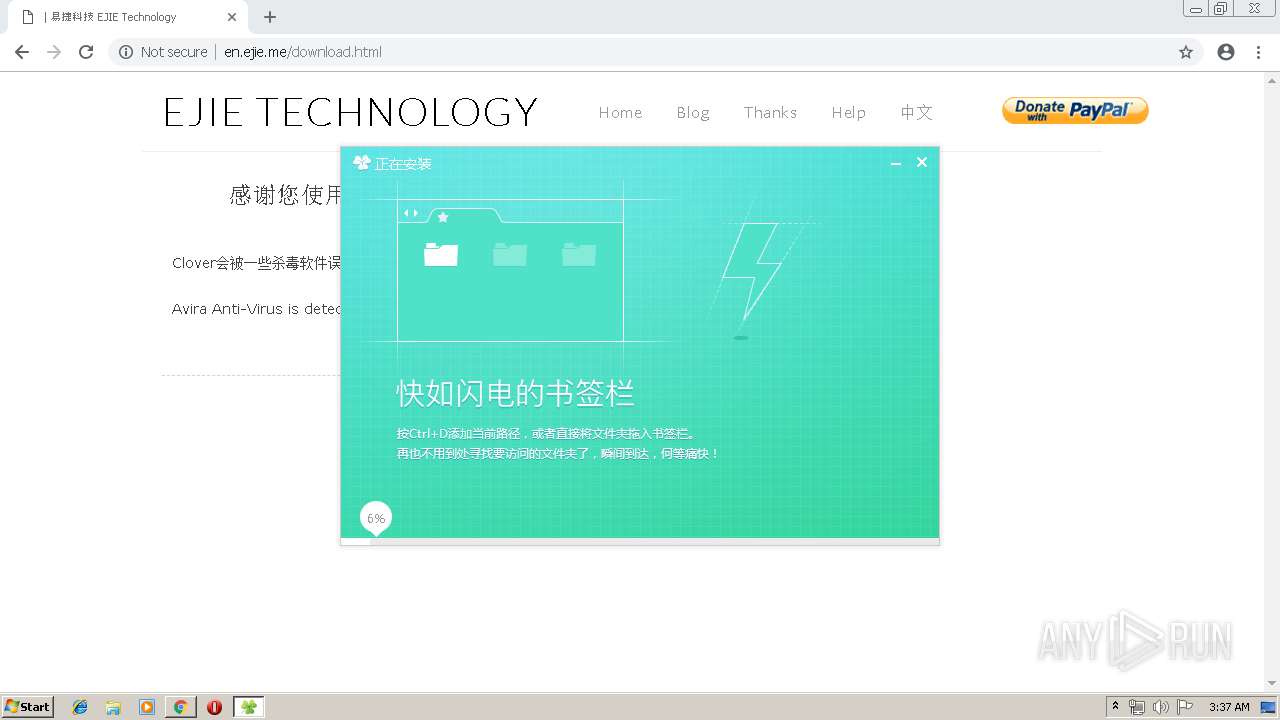This screenshot has height=720, width=1280.
Task: Click Donate with PayPal button
Action: pyautogui.click(x=1075, y=111)
